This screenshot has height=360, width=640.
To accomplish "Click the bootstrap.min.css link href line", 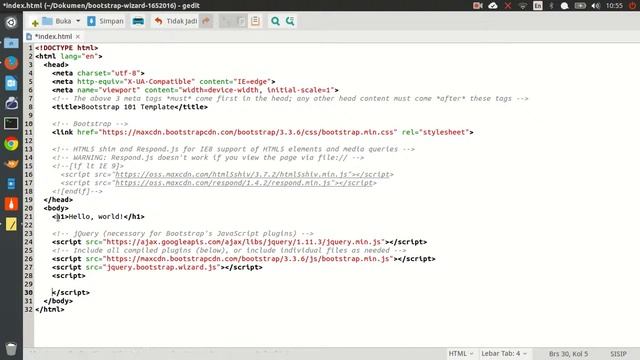I will (x=262, y=132).
